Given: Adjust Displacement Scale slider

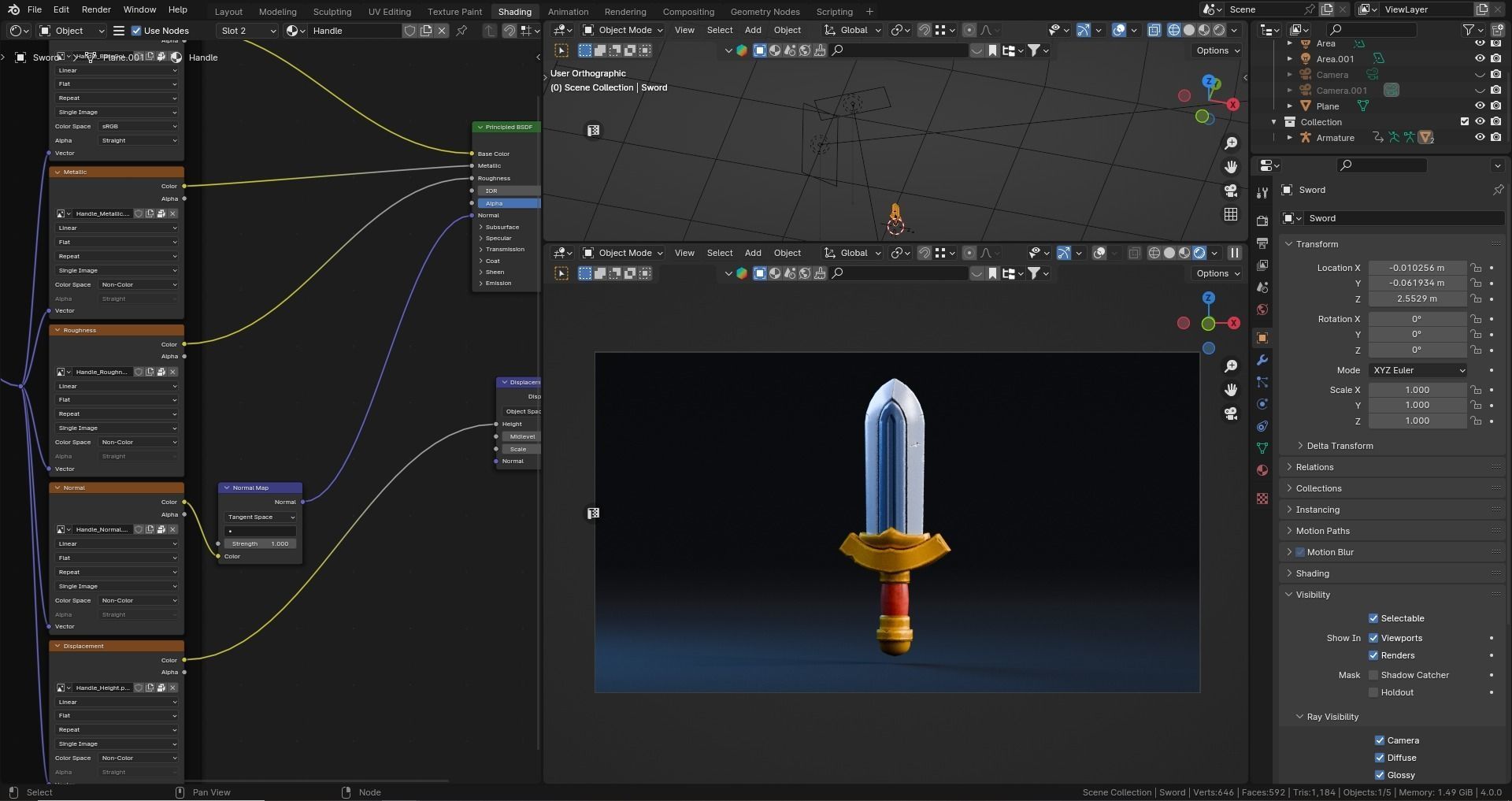Looking at the screenshot, I should 521,449.
